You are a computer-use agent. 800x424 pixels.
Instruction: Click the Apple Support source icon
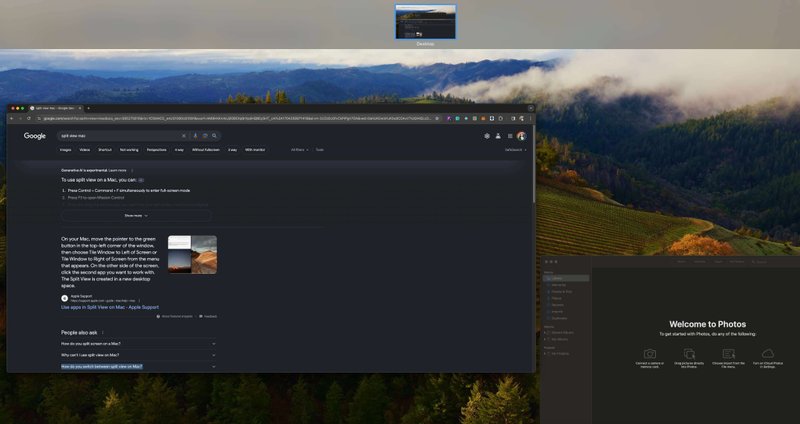65,298
